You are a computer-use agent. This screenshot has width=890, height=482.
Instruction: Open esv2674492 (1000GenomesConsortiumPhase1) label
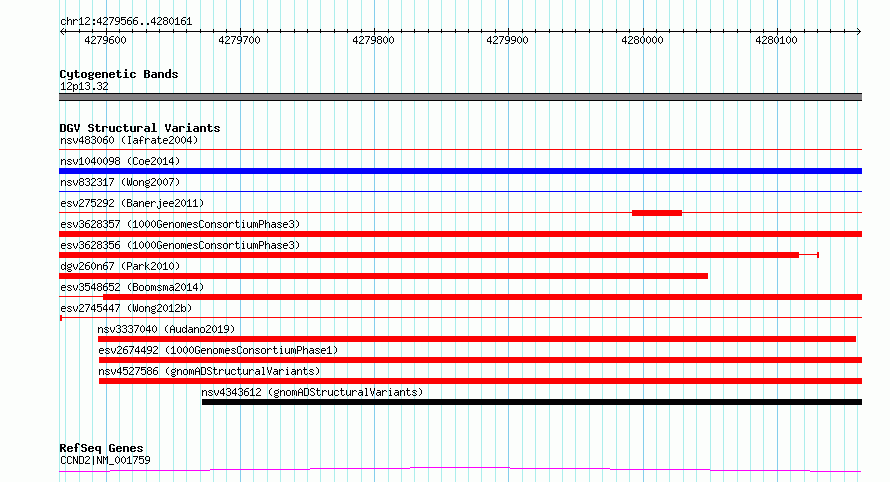(x=218, y=350)
